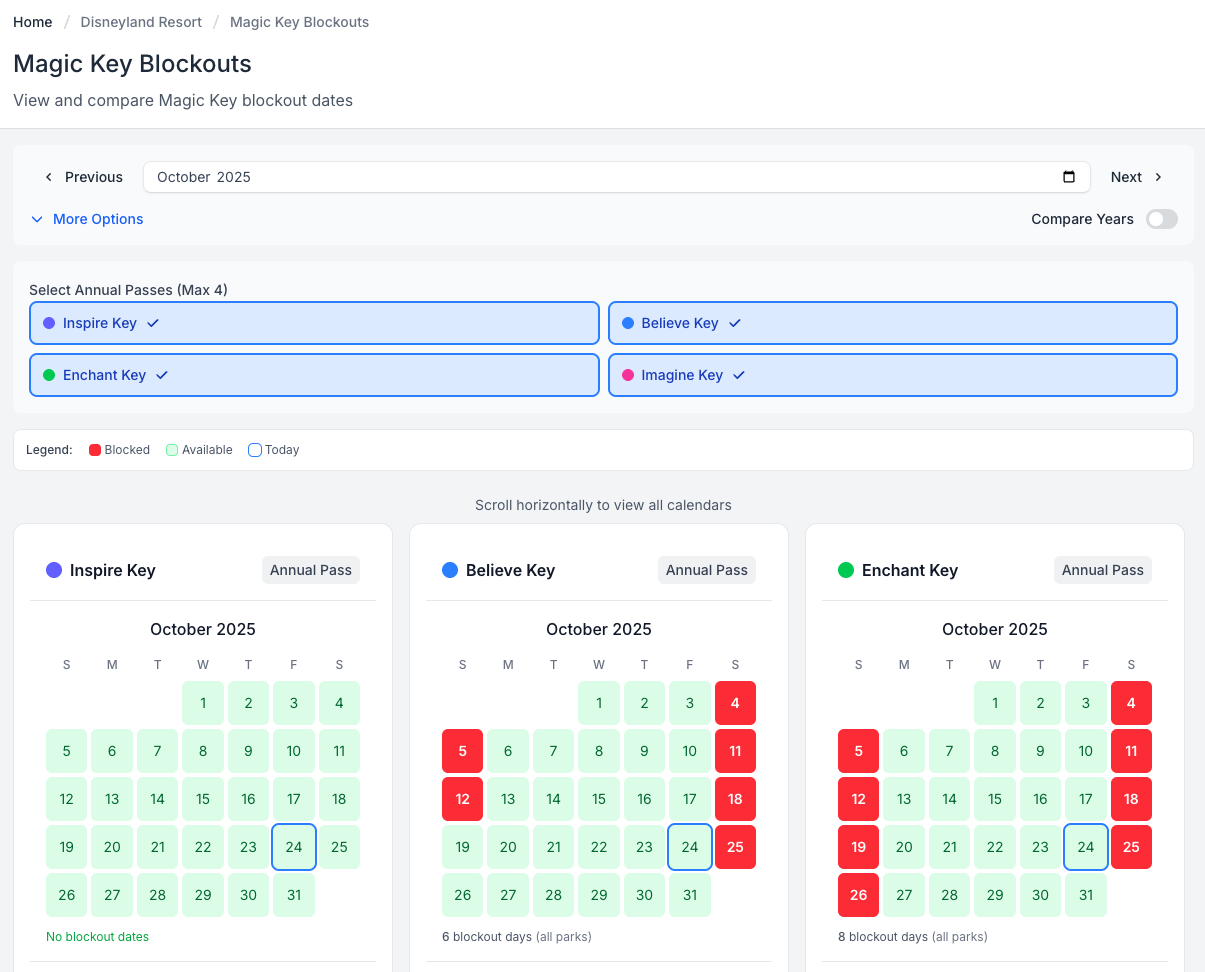Viewport: 1205px width, 972px height.
Task: Select blocked October 4 on Believe Key calendar
Action: click(735, 703)
